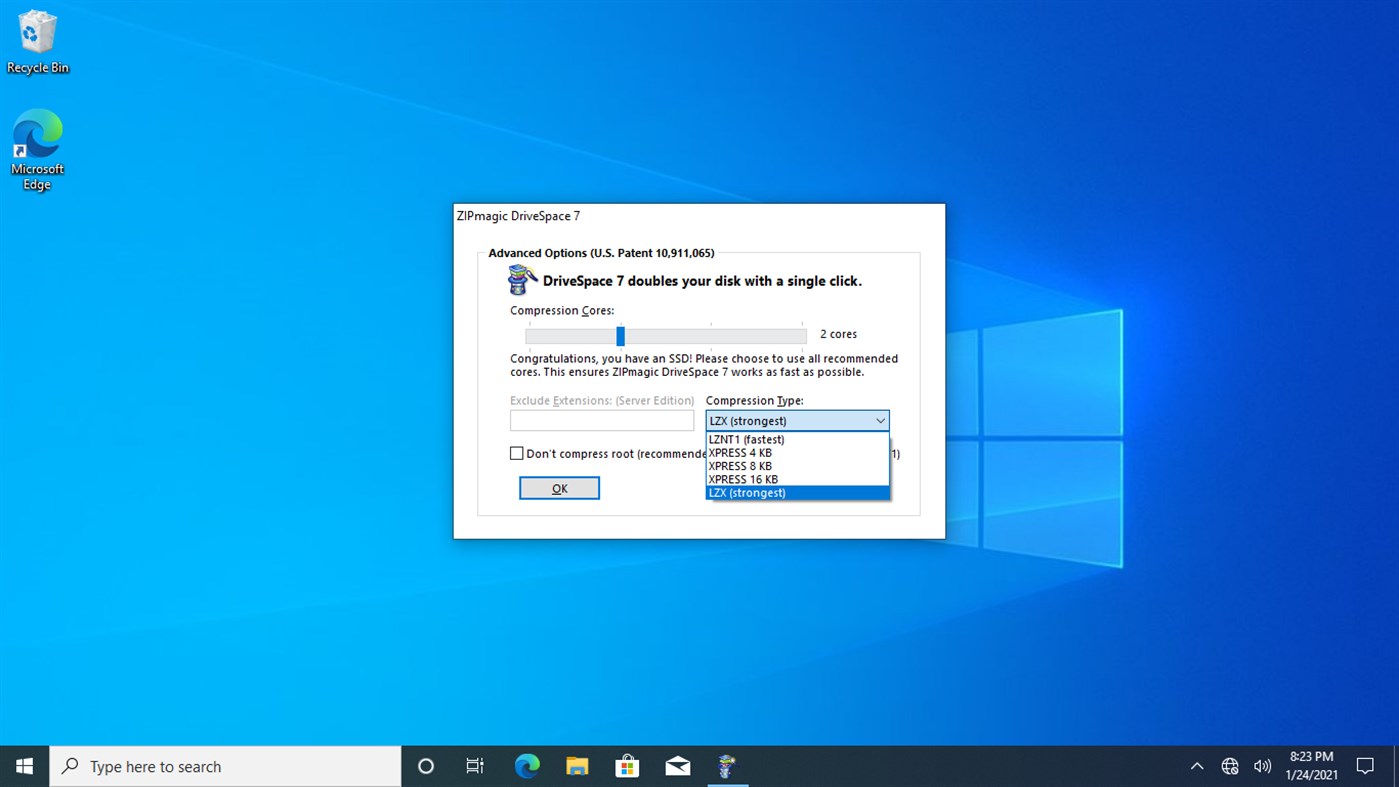Screen dimensions: 1399x787
Task: Open ZIPmagic DriveSpace 7 from the taskbar
Action: (x=727, y=766)
